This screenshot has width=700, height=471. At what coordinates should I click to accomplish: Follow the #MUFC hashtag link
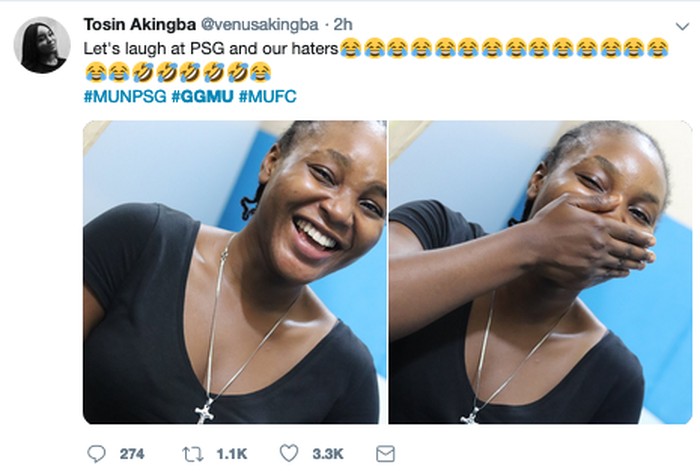pyautogui.click(x=267, y=97)
